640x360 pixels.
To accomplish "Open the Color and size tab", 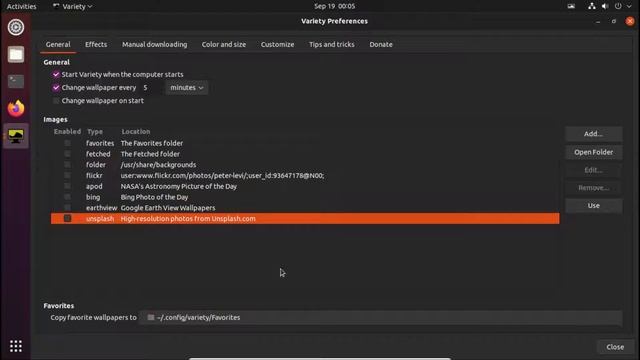I will (x=224, y=44).
